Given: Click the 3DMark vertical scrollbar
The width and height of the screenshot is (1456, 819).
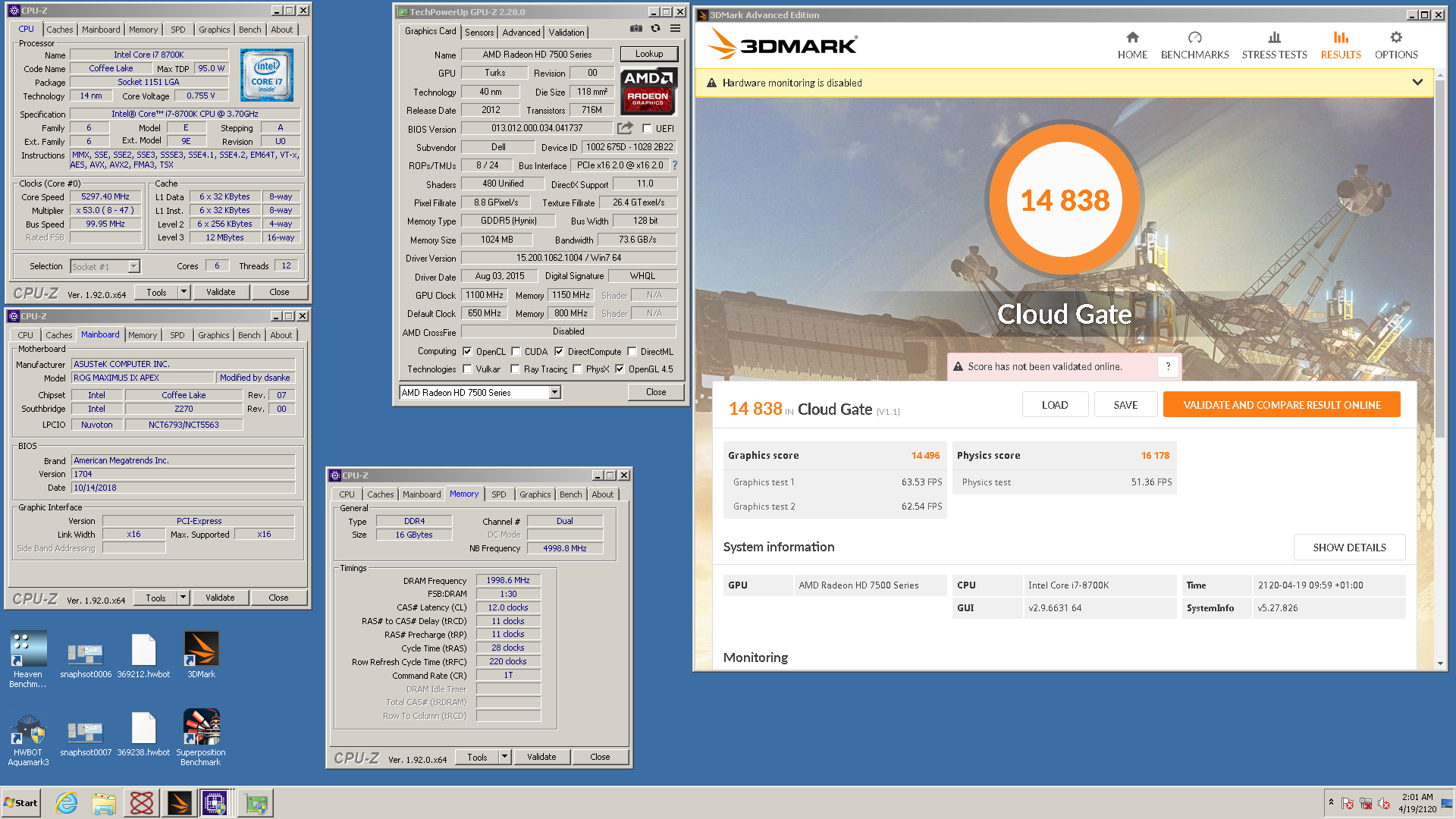Looking at the screenshot, I should click(x=1440, y=258).
